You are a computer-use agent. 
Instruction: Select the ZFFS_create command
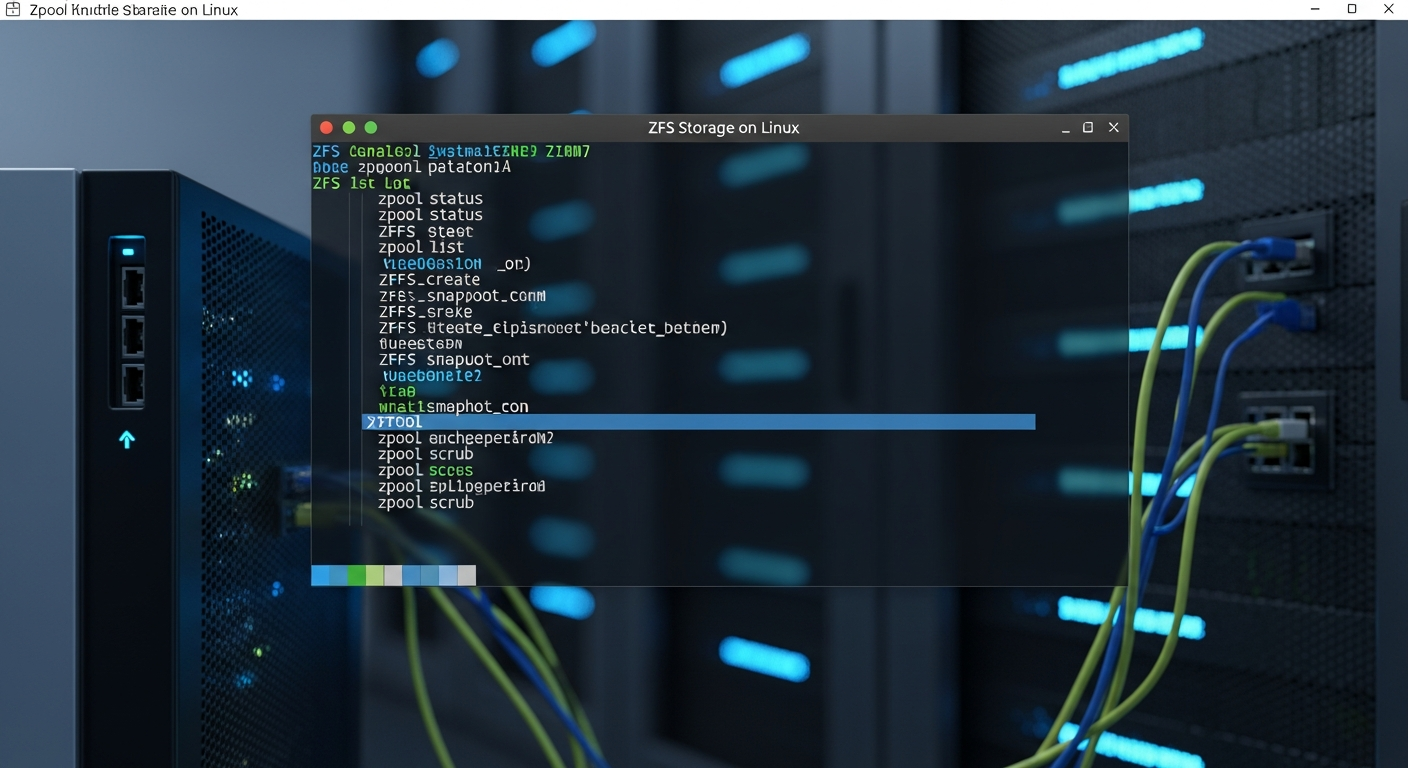point(428,279)
